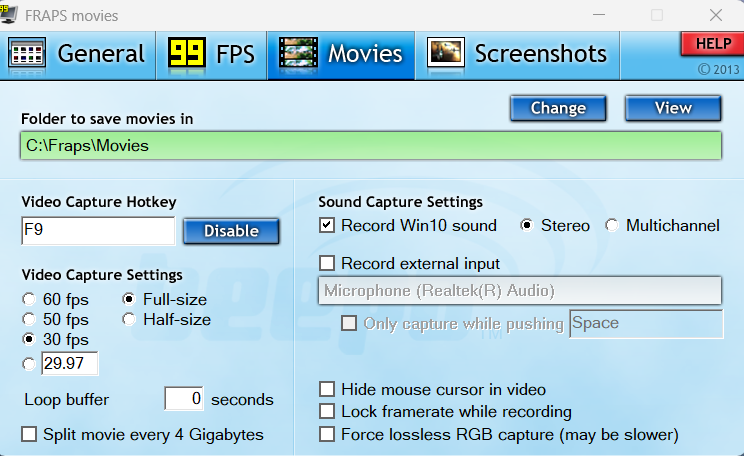This screenshot has width=744, height=456.
Task: Click the Loop buffer seconds field
Action: point(184,399)
